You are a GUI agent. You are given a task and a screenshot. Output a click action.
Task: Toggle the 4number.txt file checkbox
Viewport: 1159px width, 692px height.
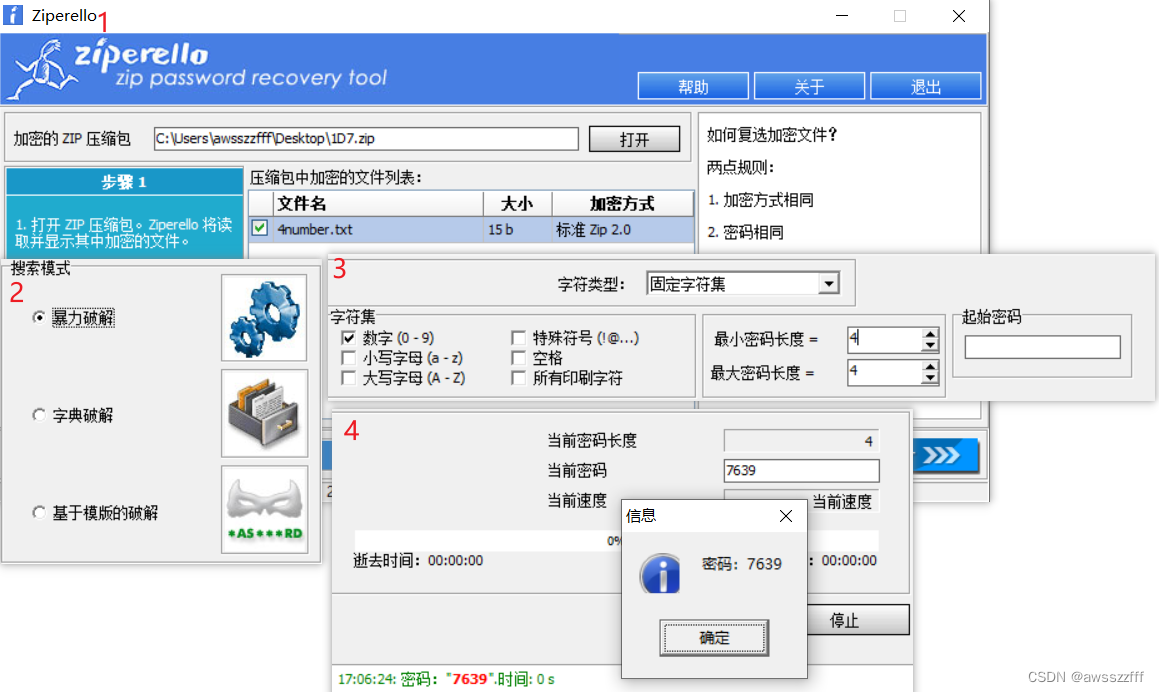click(x=259, y=228)
